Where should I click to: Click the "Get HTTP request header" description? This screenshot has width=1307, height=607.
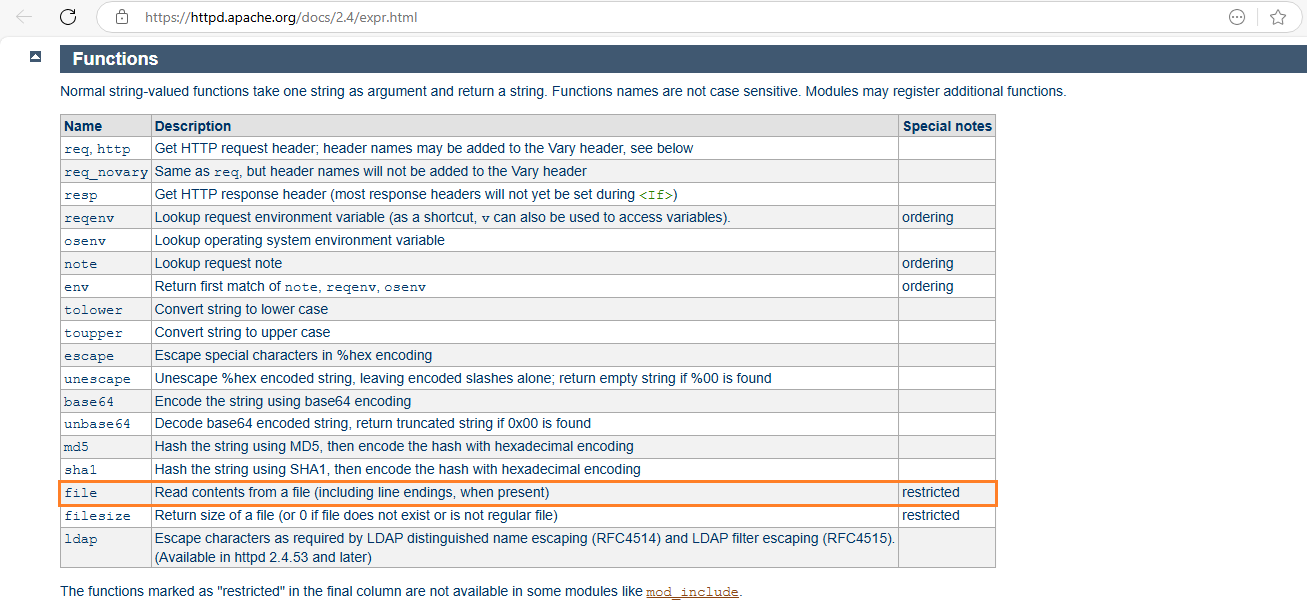click(x=424, y=149)
